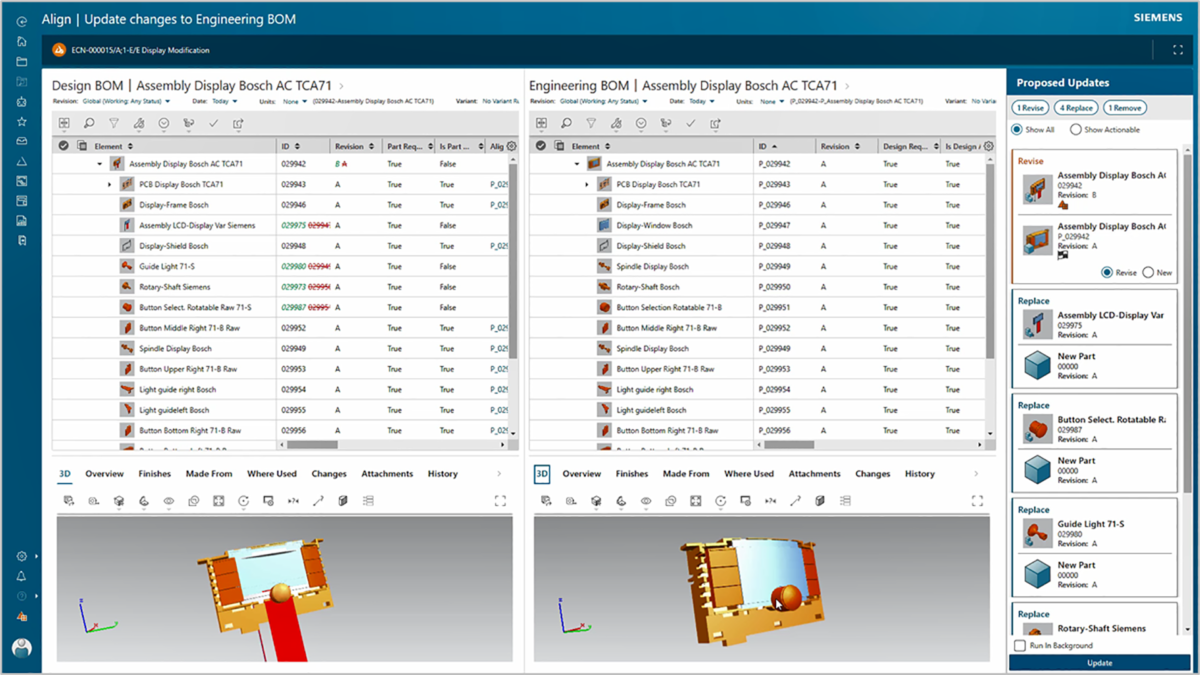Click the ECN-000015 change notice icon
Screen dimensions: 1200x675
[x=59, y=50]
